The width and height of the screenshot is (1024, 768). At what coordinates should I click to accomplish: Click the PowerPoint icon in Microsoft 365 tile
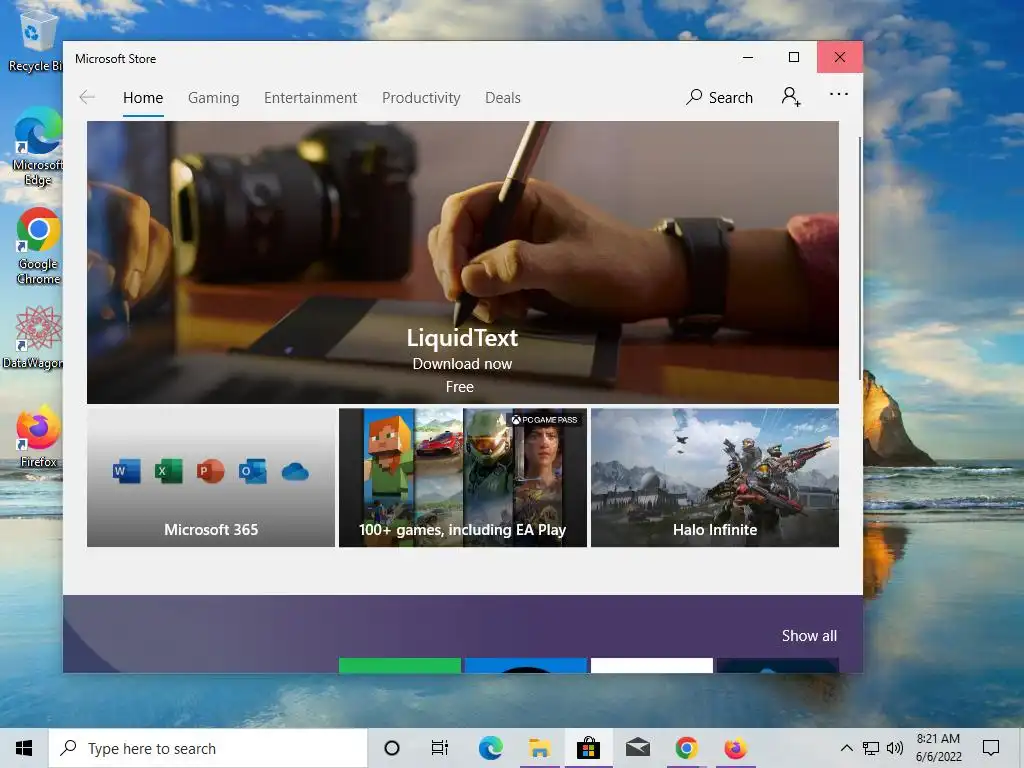(x=210, y=471)
